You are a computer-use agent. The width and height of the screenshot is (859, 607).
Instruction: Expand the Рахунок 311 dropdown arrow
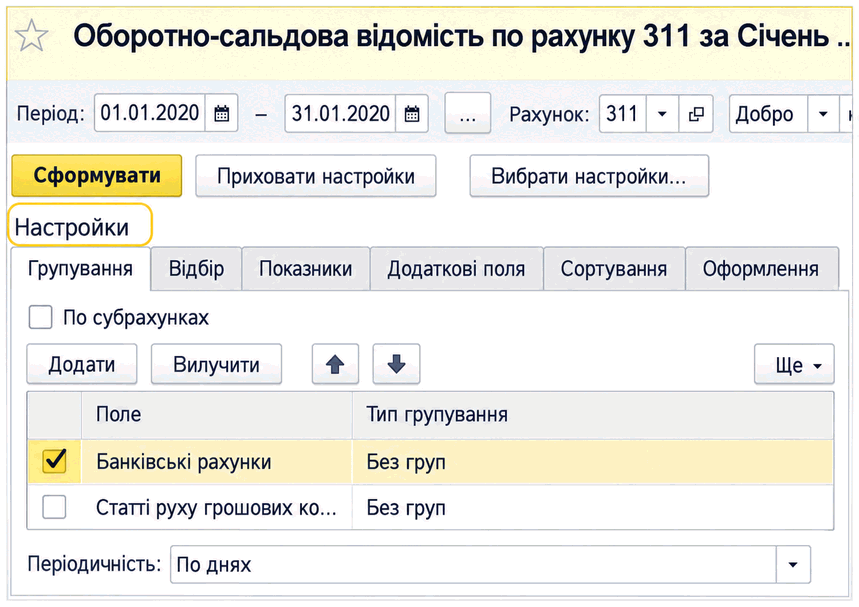(662, 113)
